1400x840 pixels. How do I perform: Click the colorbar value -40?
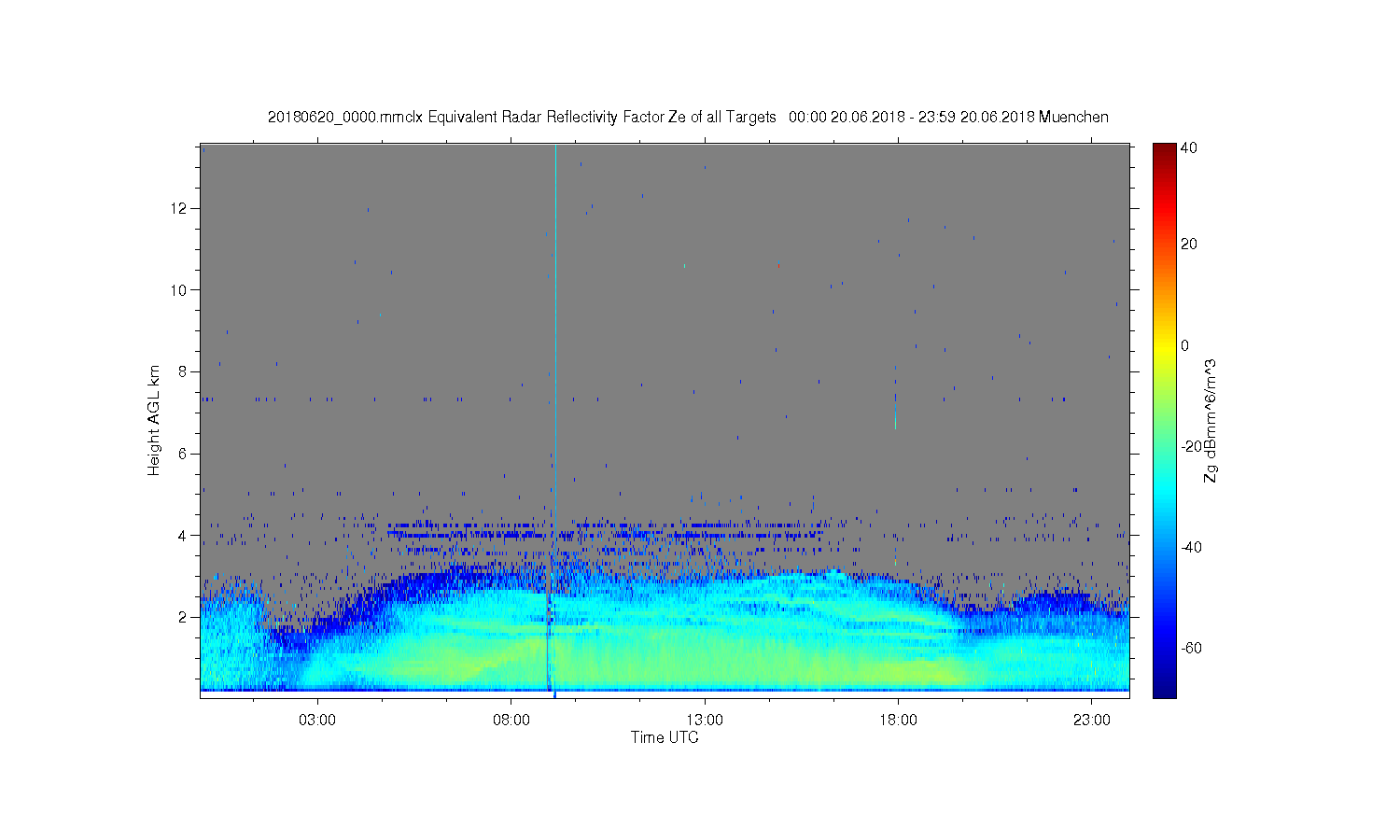[1190, 547]
